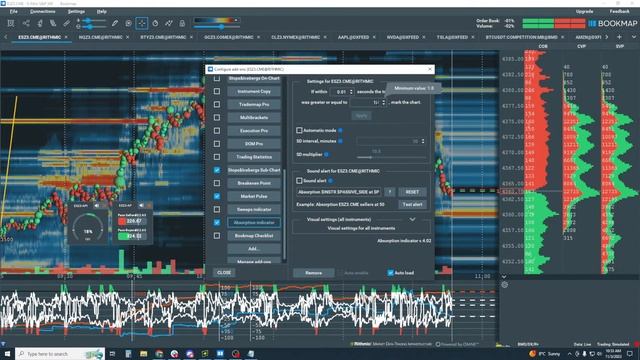
Task: Click the circular icon next to pencil
Action: 129,23
